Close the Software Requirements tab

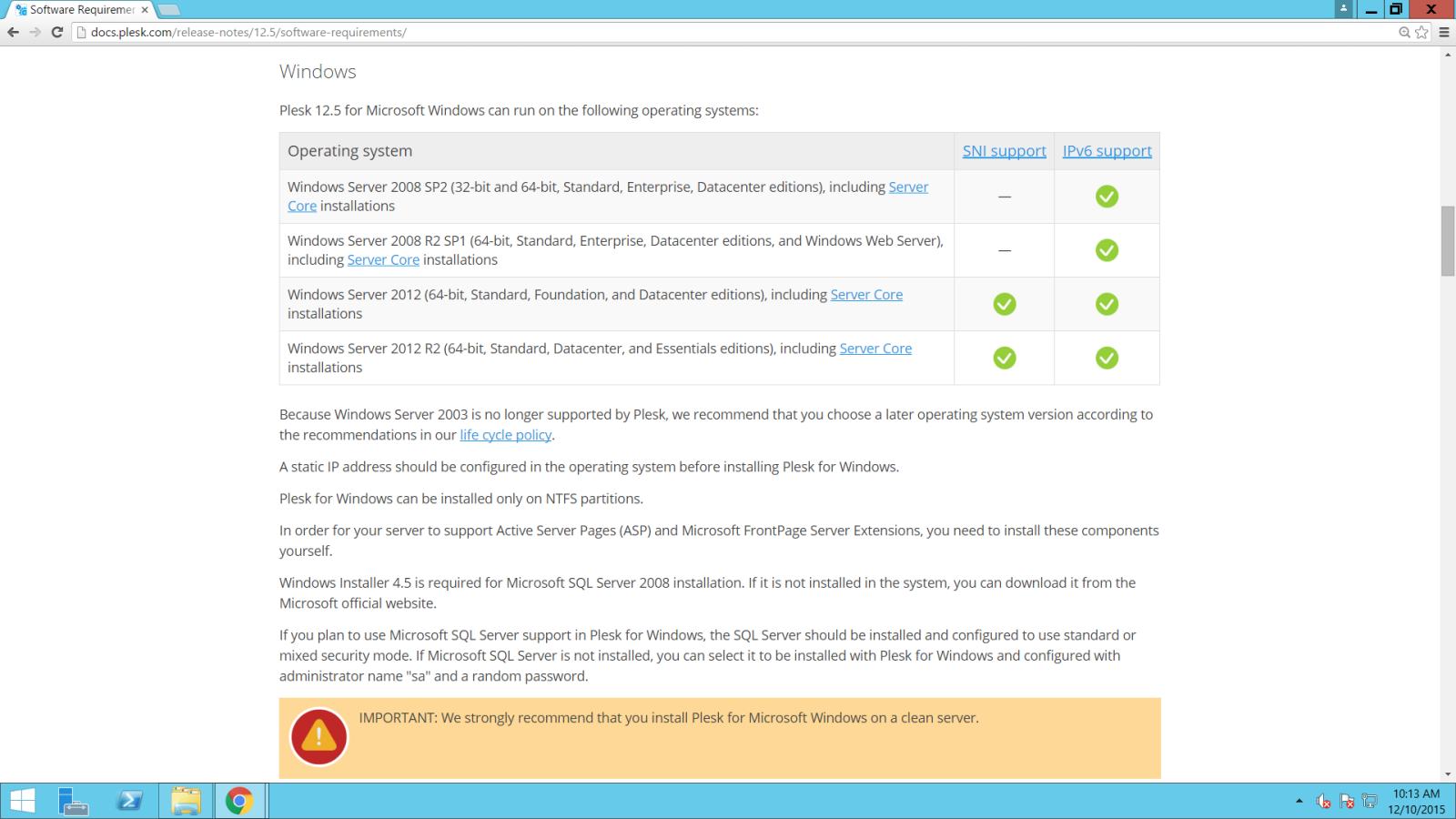tap(145, 10)
